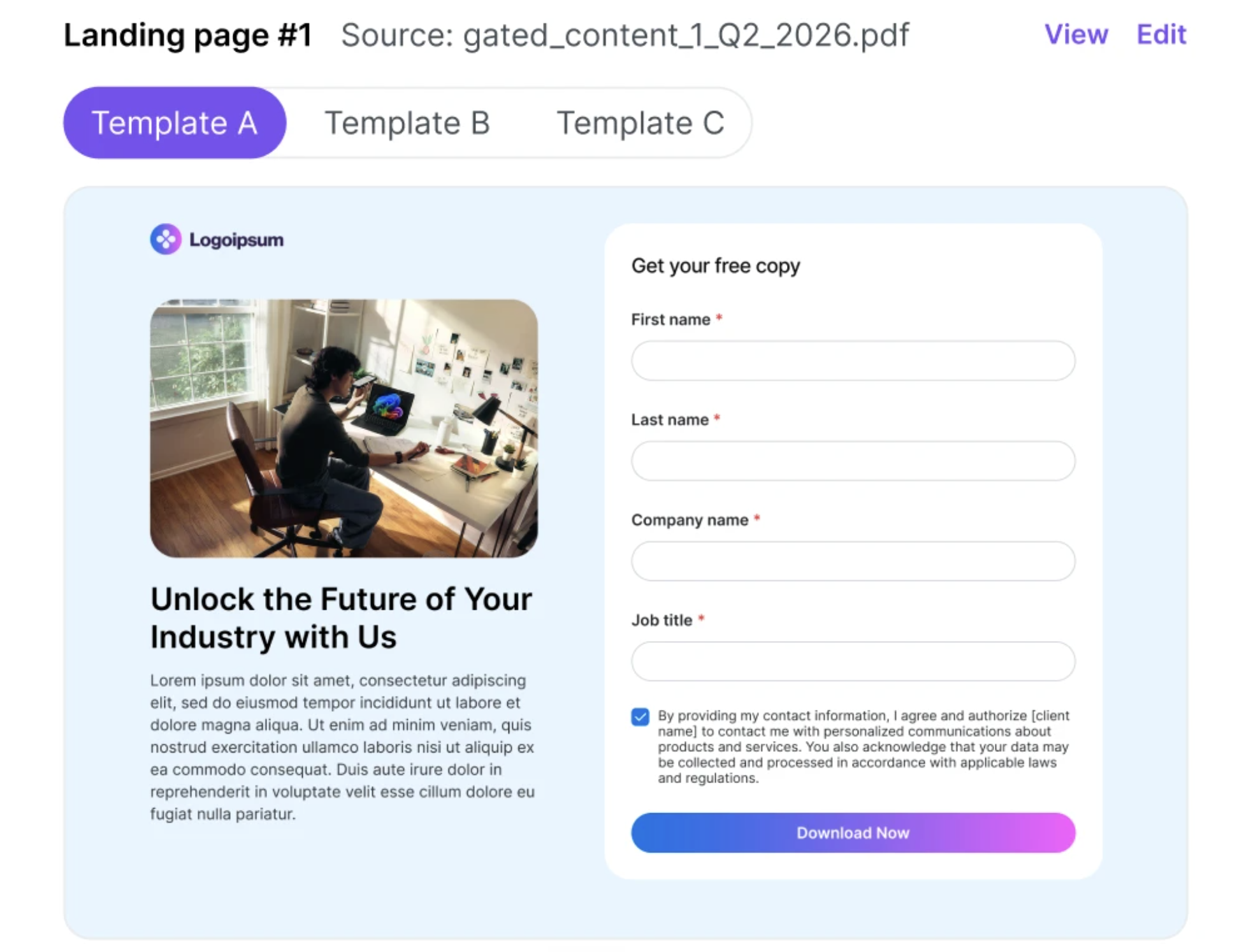Open the View link

1076,34
